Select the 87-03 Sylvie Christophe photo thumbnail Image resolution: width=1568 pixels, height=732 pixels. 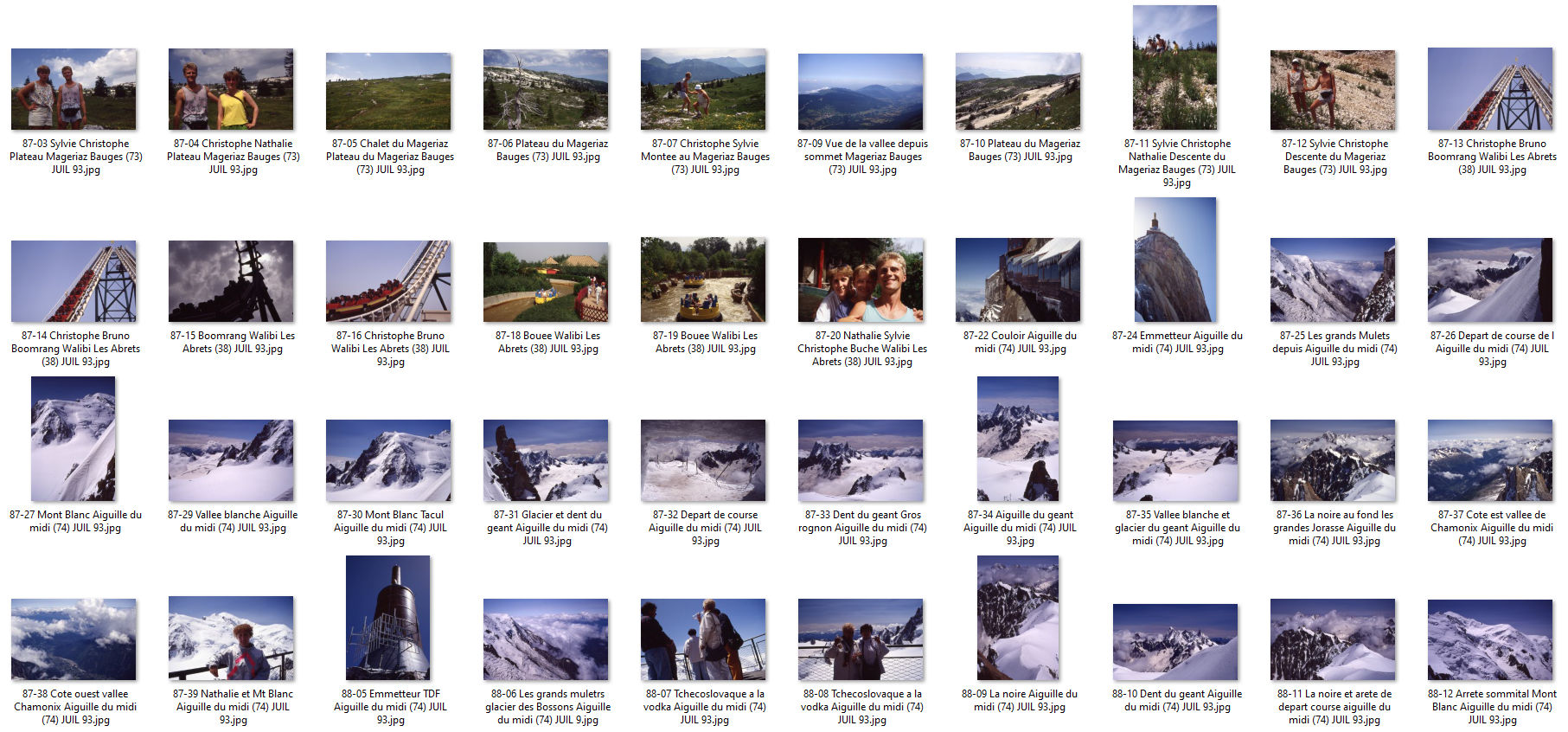[x=74, y=89]
